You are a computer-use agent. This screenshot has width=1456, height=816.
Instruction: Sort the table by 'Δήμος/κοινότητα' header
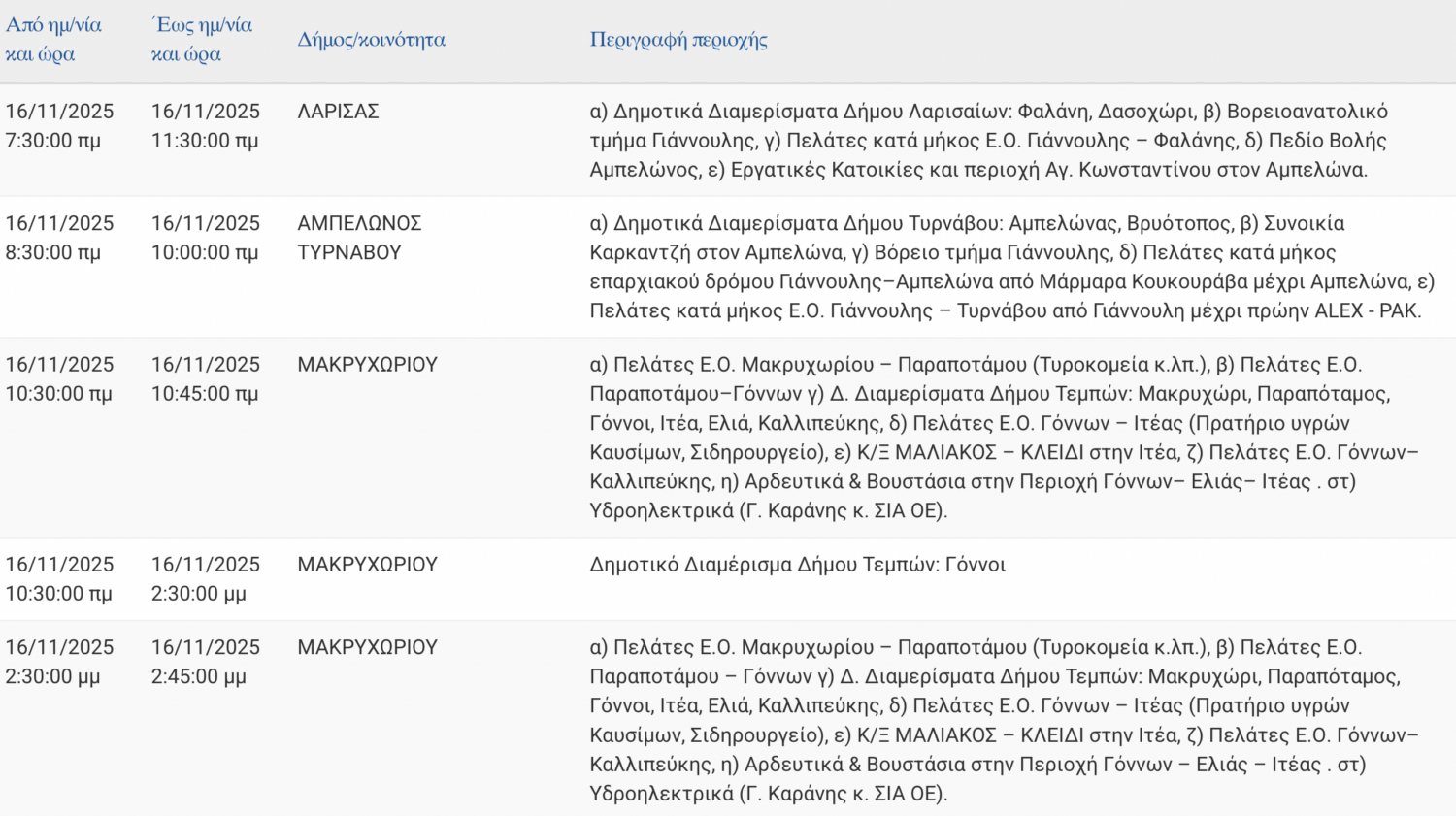(371, 40)
